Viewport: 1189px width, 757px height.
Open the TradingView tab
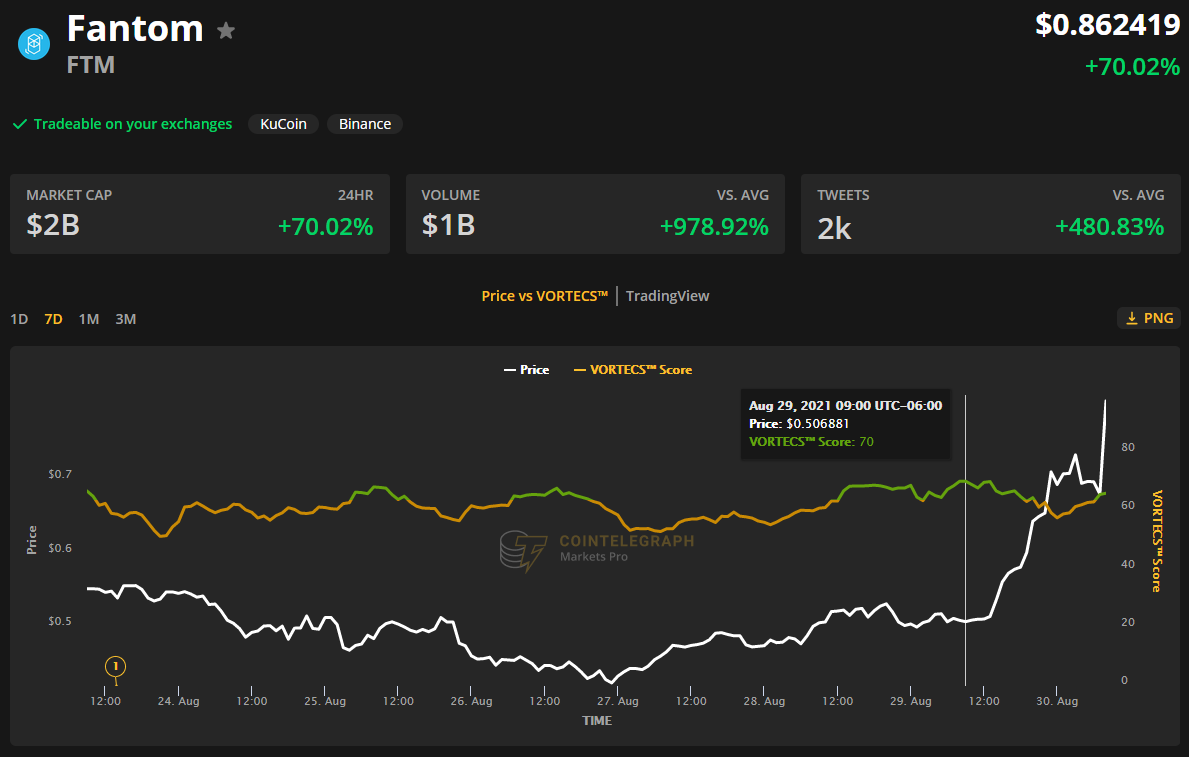[x=667, y=296]
